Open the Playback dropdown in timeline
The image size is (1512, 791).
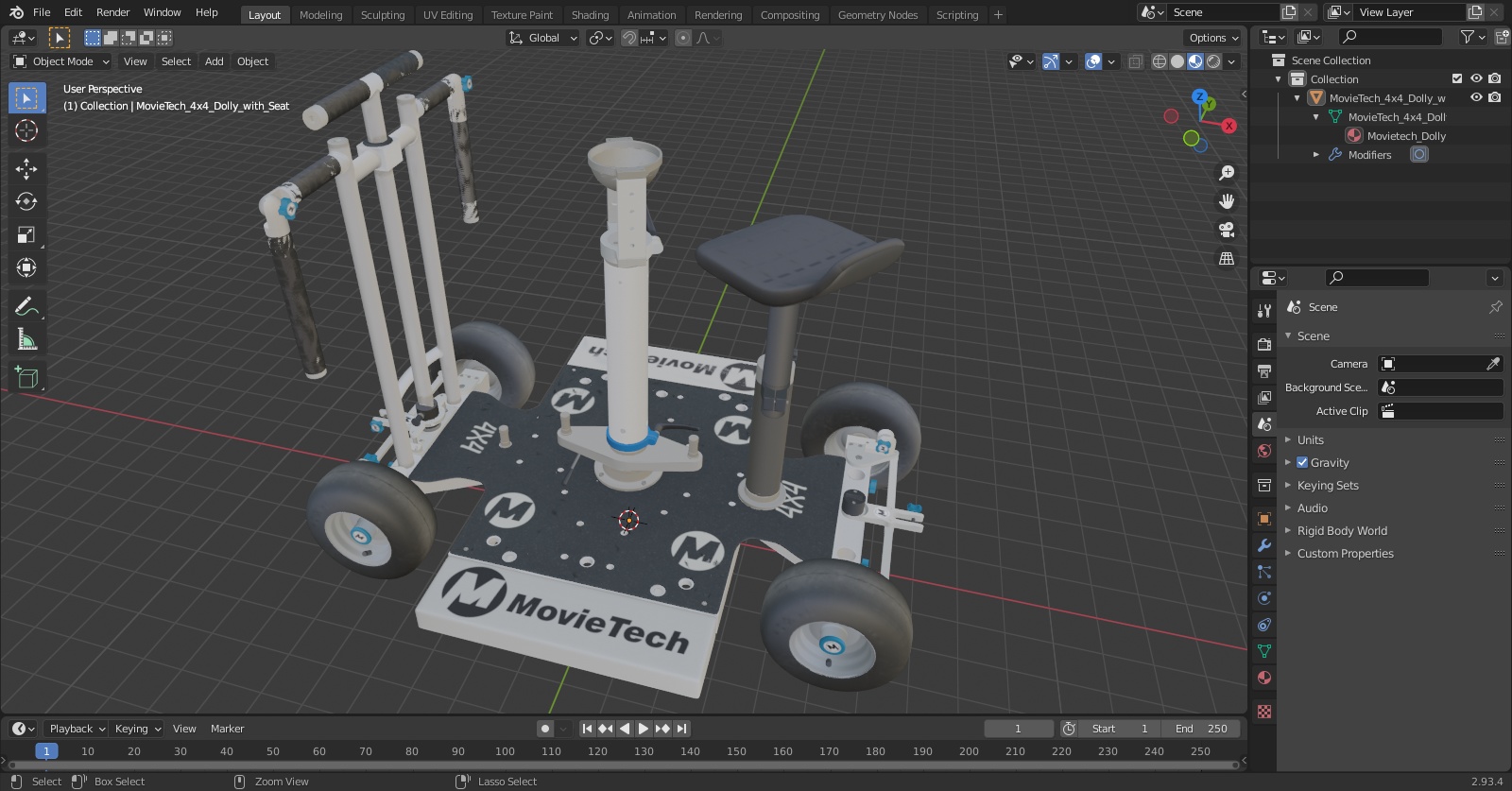click(x=77, y=729)
